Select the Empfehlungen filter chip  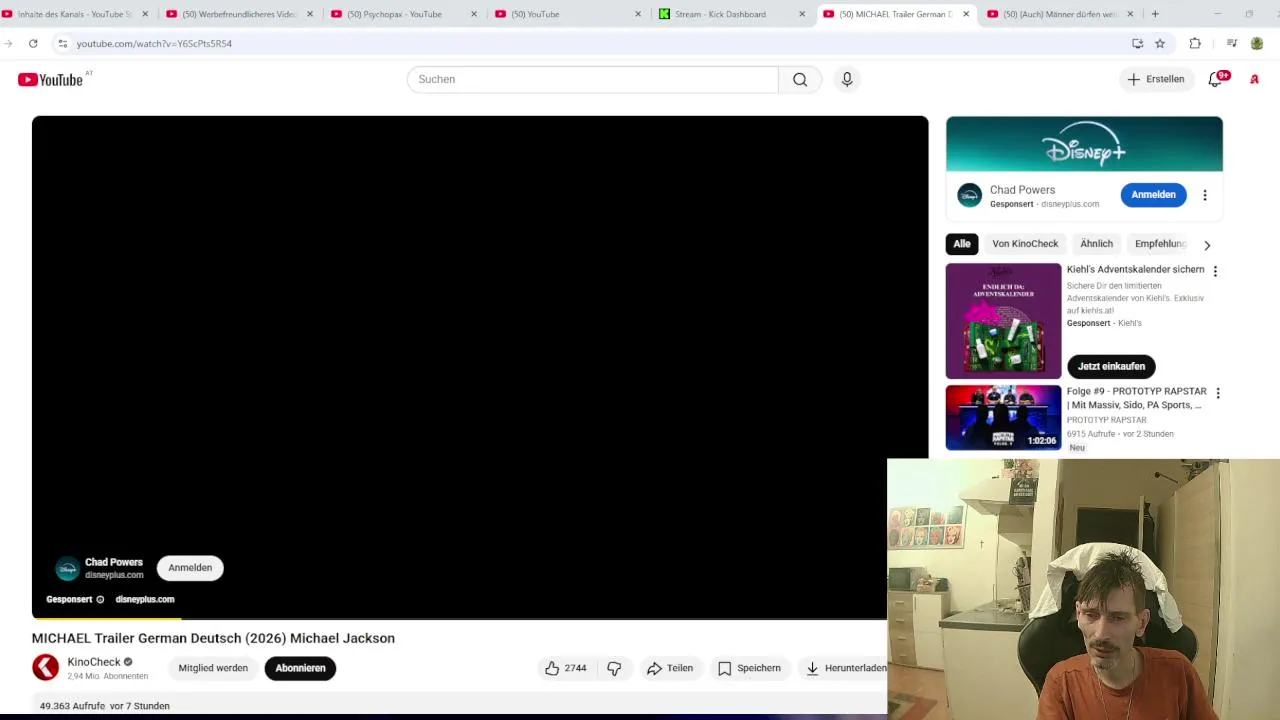(x=1160, y=244)
